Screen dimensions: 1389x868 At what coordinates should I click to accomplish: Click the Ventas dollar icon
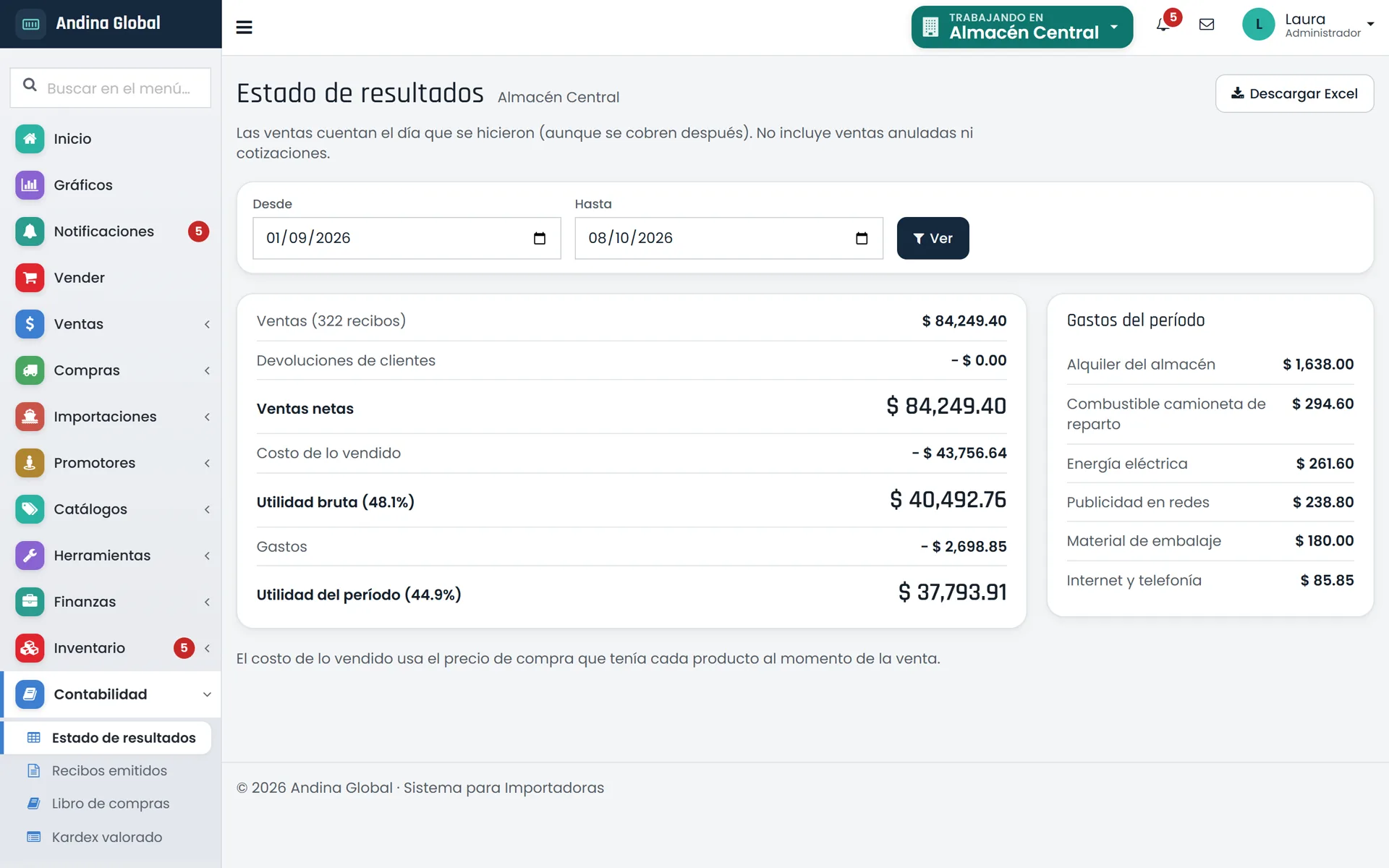tap(30, 324)
